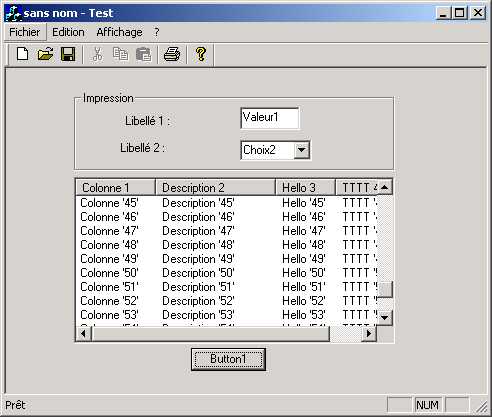Image resolution: width=492 pixels, height=417 pixels.
Task: Click the New document toolbar icon
Action: [x=23, y=54]
